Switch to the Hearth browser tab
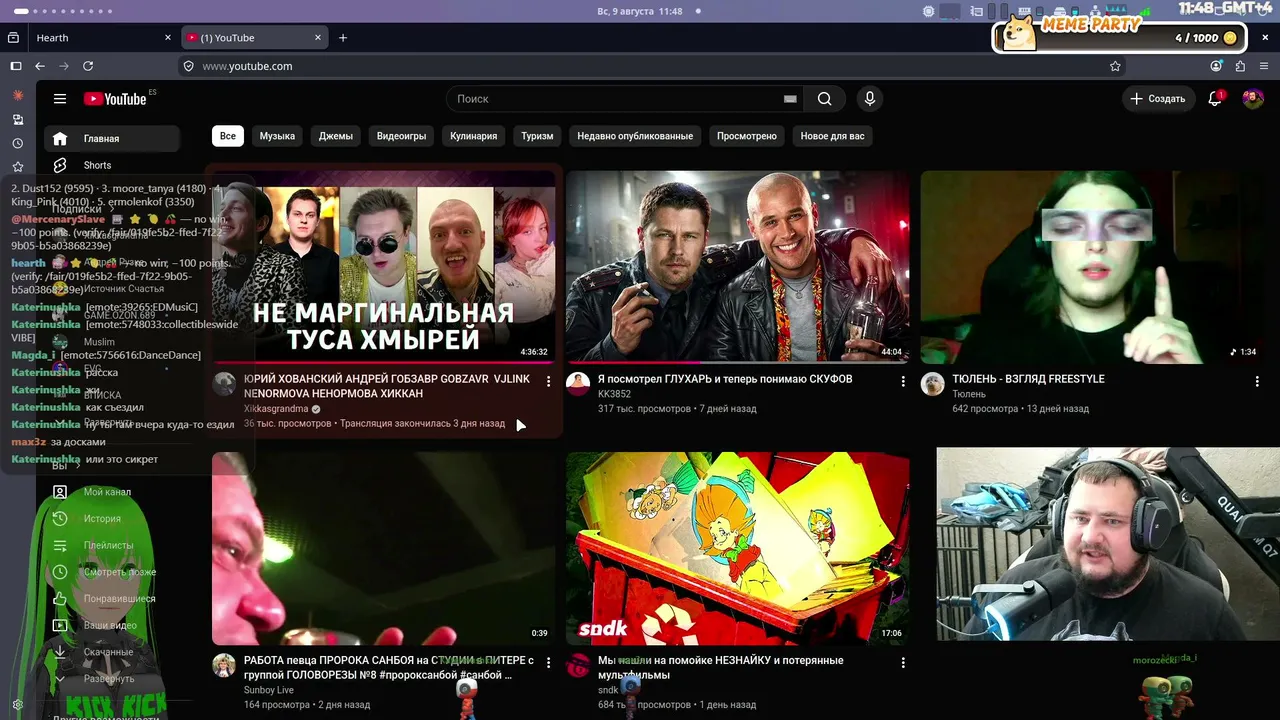The width and height of the screenshot is (1280, 720). click(x=102, y=38)
